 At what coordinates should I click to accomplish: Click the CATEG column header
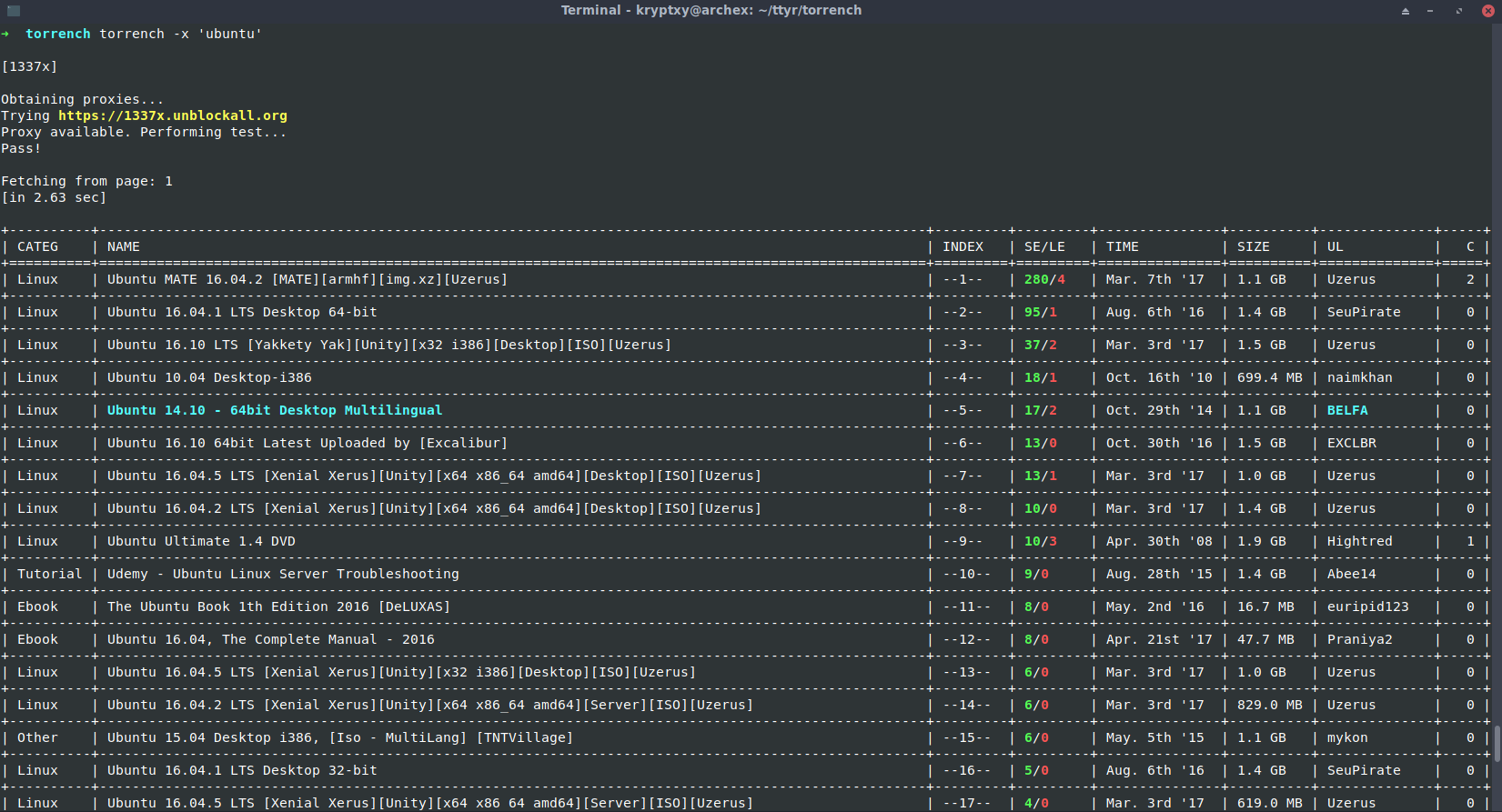(x=37, y=246)
